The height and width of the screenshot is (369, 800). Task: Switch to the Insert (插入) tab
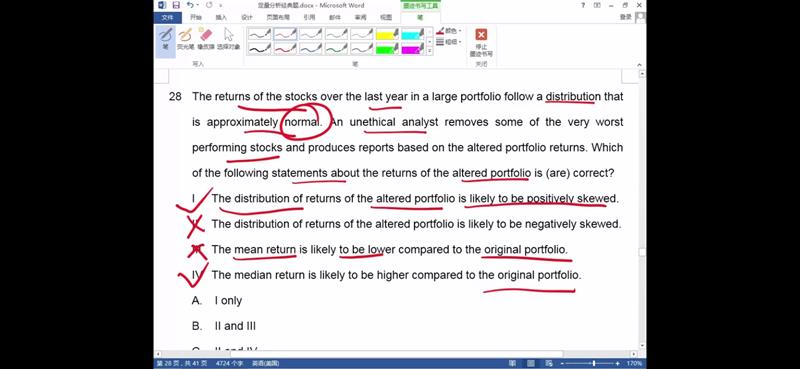click(221, 17)
